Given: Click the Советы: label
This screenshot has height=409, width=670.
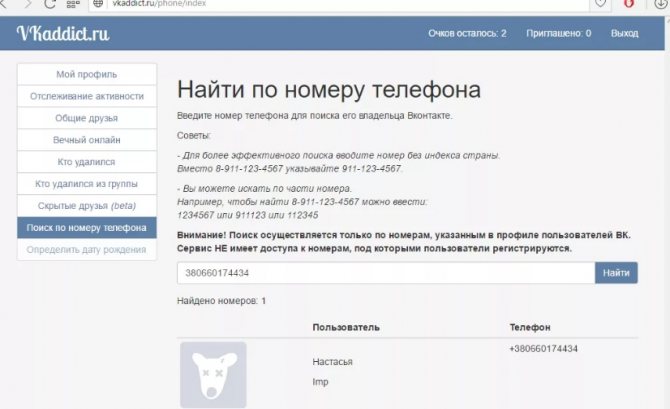Looking at the screenshot, I should click(194, 135).
